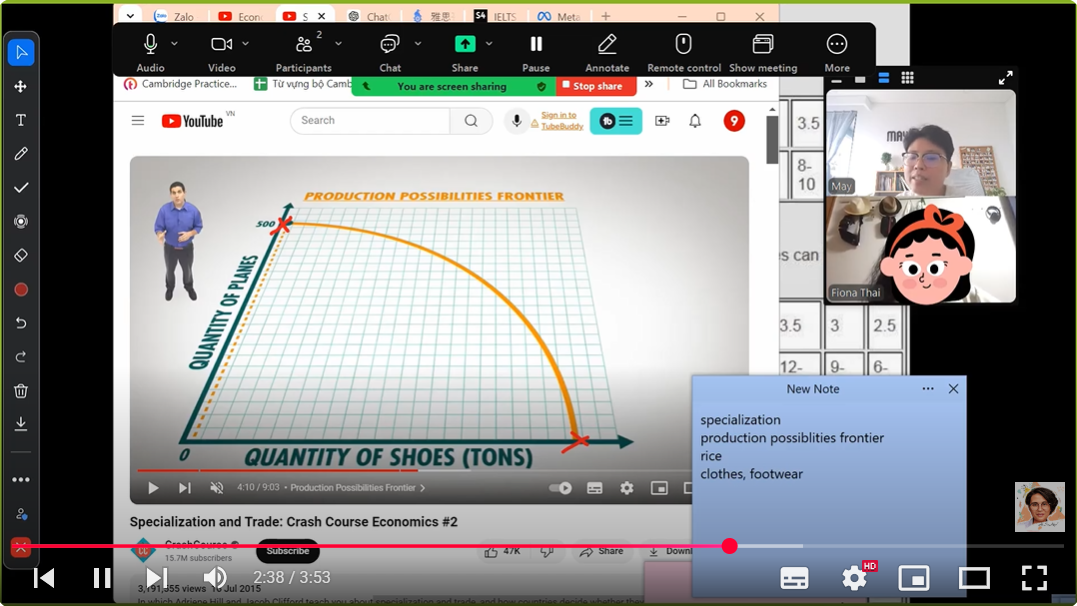Open New Note options ellipsis menu
The image size is (1077, 606).
(x=928, y=389)
